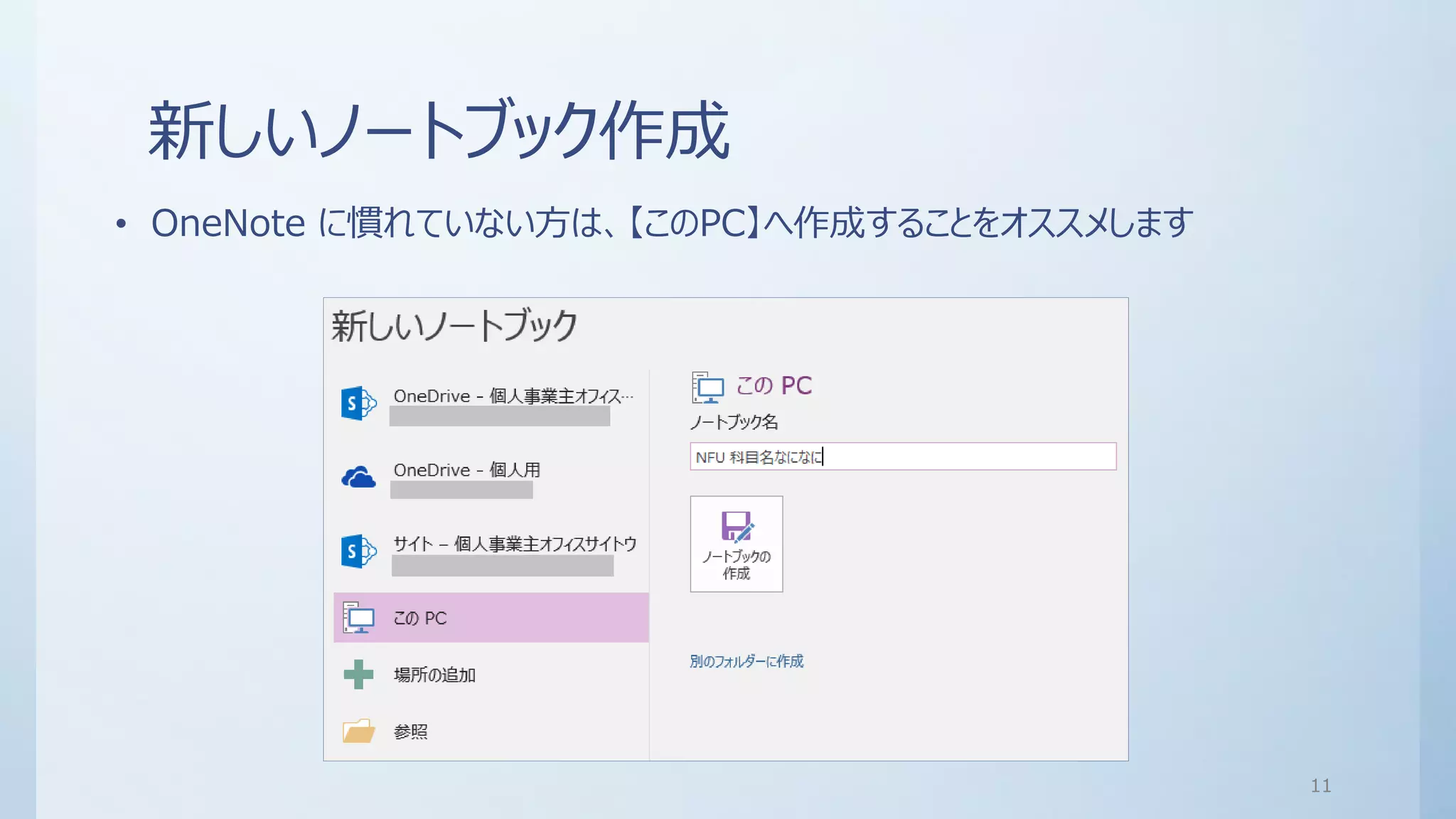The width and height of the screenshot is (1456, 819).
Task: Click the ノートブック名 input field
Action: (x=903, y=456)
